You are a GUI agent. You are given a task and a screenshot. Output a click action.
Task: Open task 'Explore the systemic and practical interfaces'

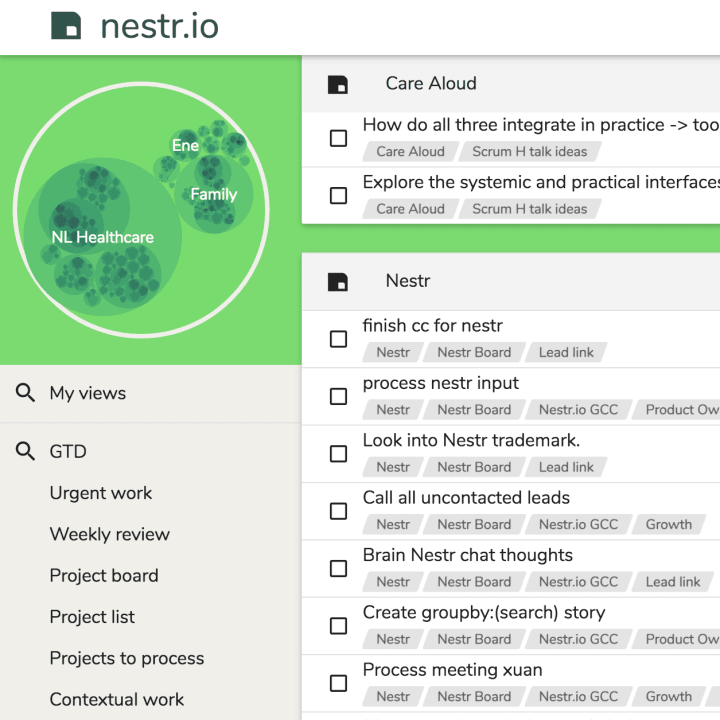(x=541, y=182)
